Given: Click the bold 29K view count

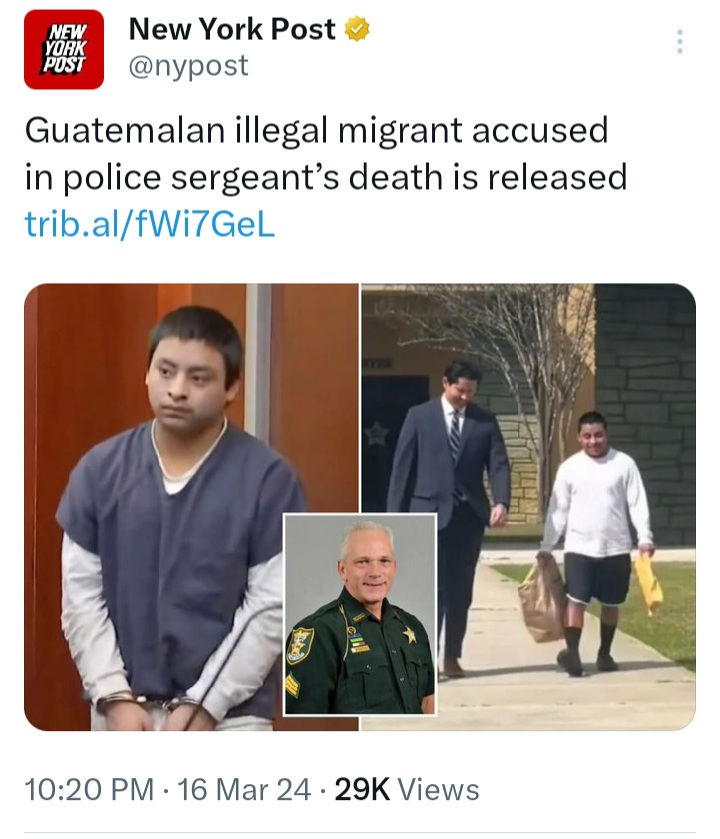Looking at the screenshot, I should [362, 790].
